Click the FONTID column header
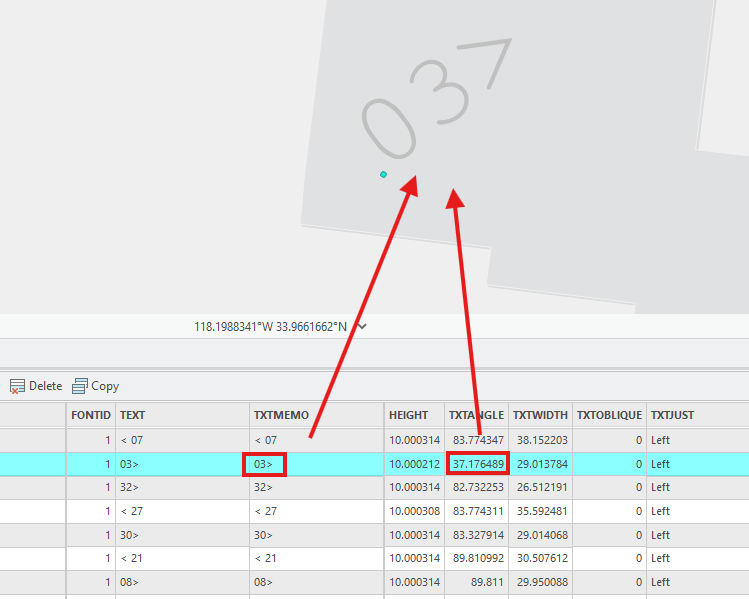749x599 pixels. (91, 415)
